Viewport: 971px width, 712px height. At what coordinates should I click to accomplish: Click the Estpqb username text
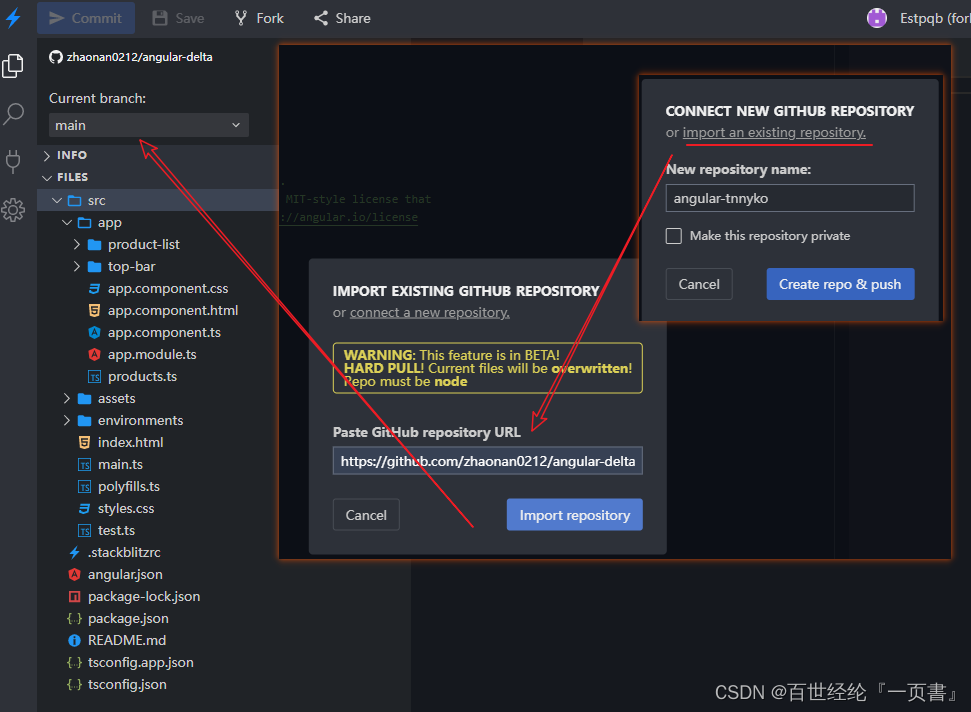921,19
